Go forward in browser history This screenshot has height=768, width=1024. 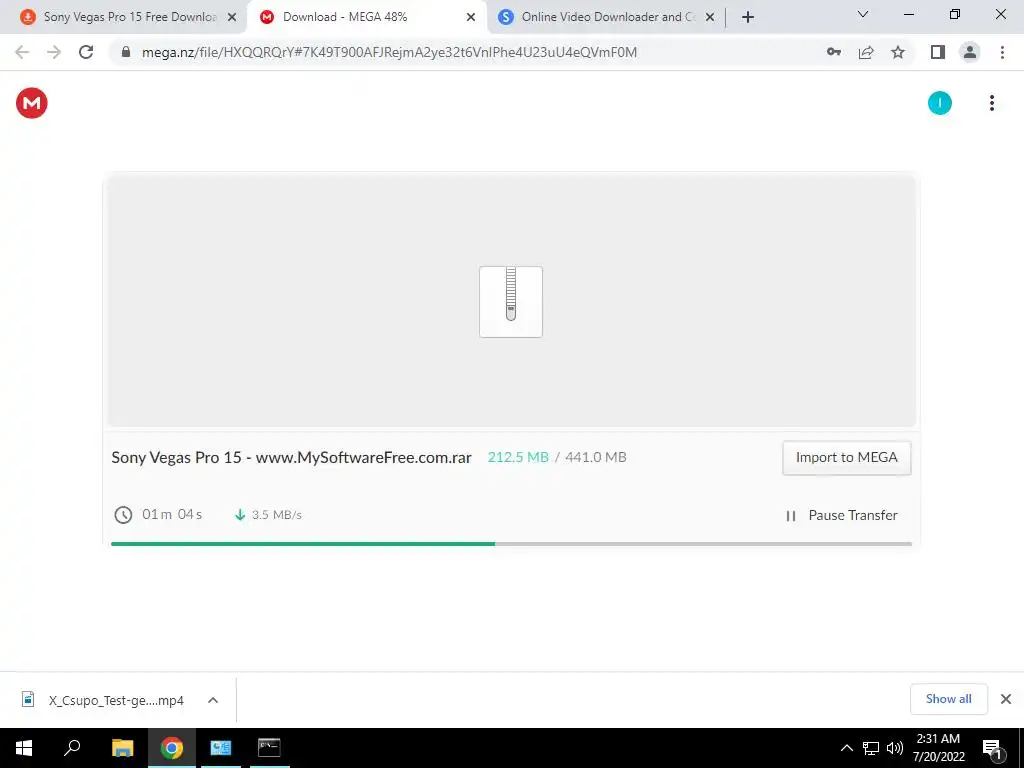tap(54, 52)
